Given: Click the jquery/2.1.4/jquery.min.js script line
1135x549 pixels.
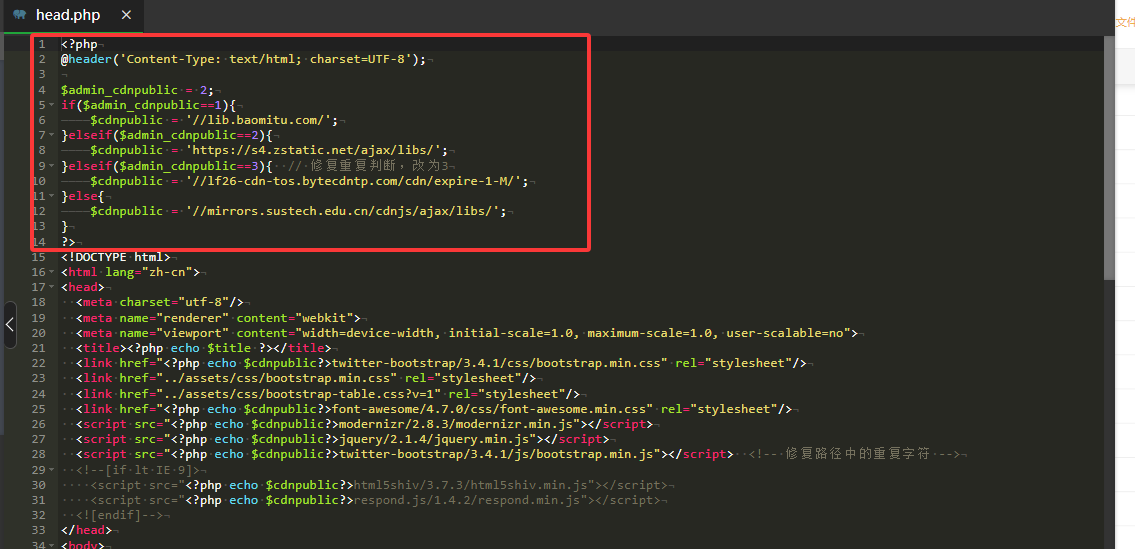Looking at the screenshot, I should 342,440.
